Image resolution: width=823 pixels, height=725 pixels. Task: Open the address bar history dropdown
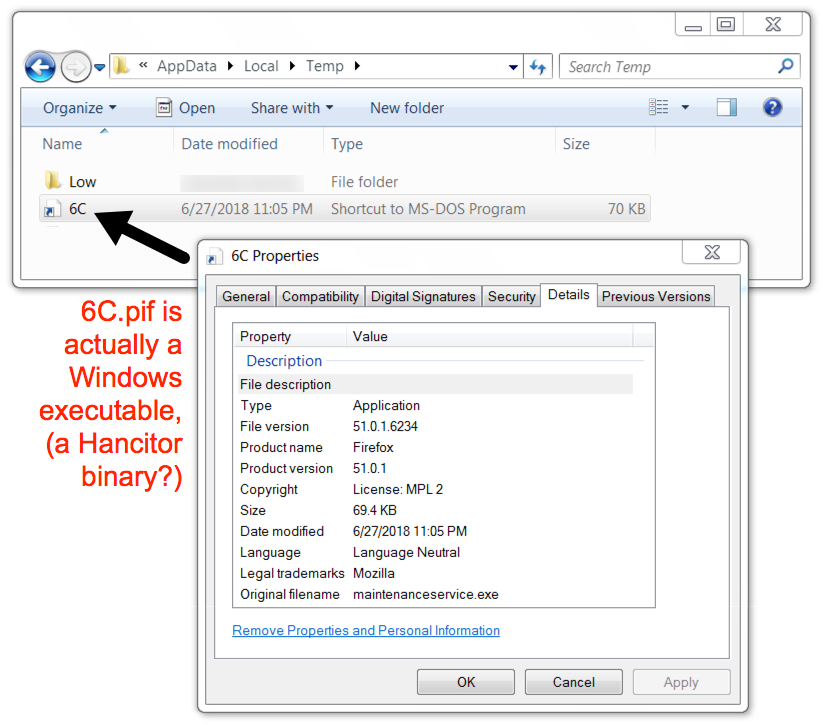click(x=513, y=67)
